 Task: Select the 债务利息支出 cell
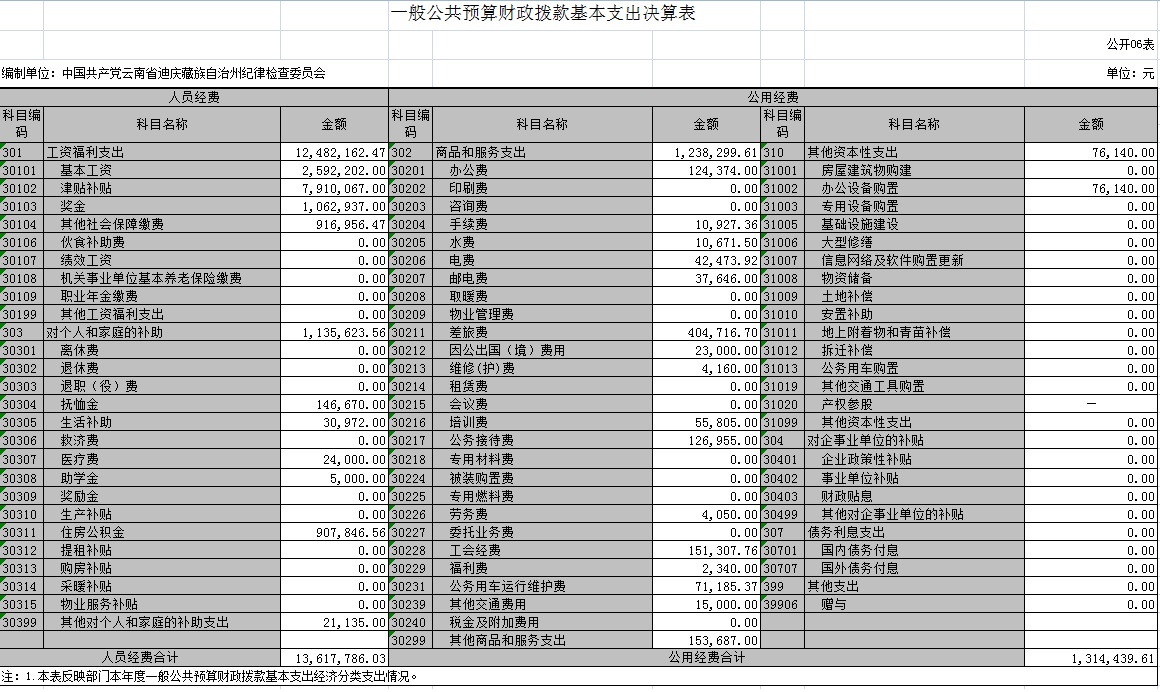[914, 532]
